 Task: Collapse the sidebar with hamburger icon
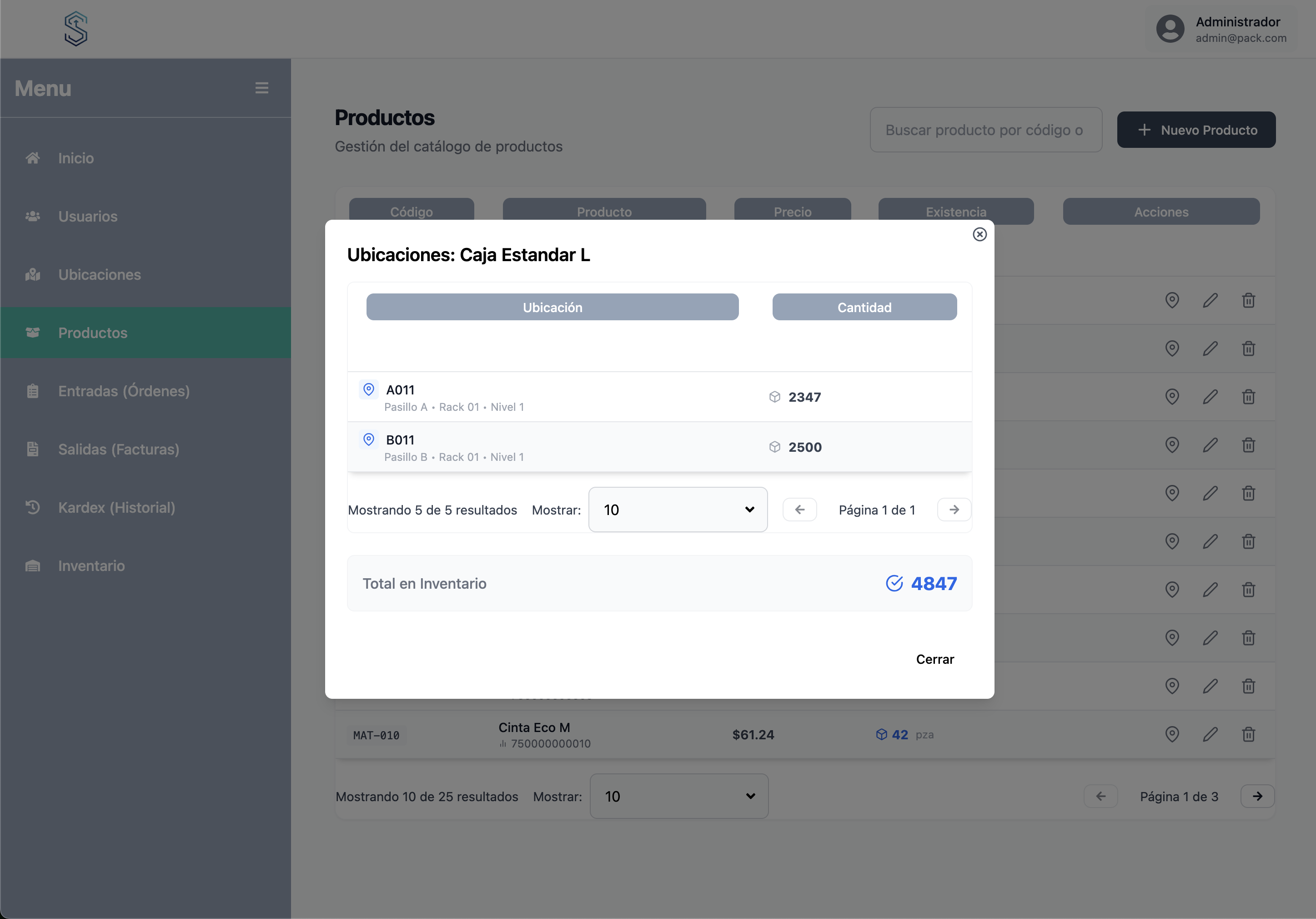coord(262,88)
